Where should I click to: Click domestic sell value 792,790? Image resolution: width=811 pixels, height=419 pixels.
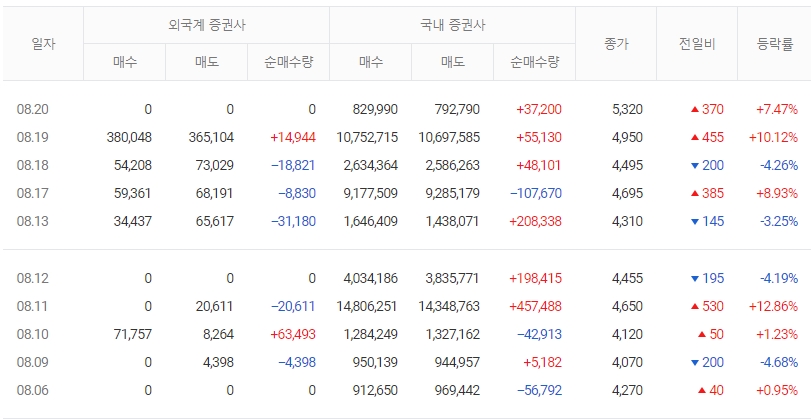(457, 109)
